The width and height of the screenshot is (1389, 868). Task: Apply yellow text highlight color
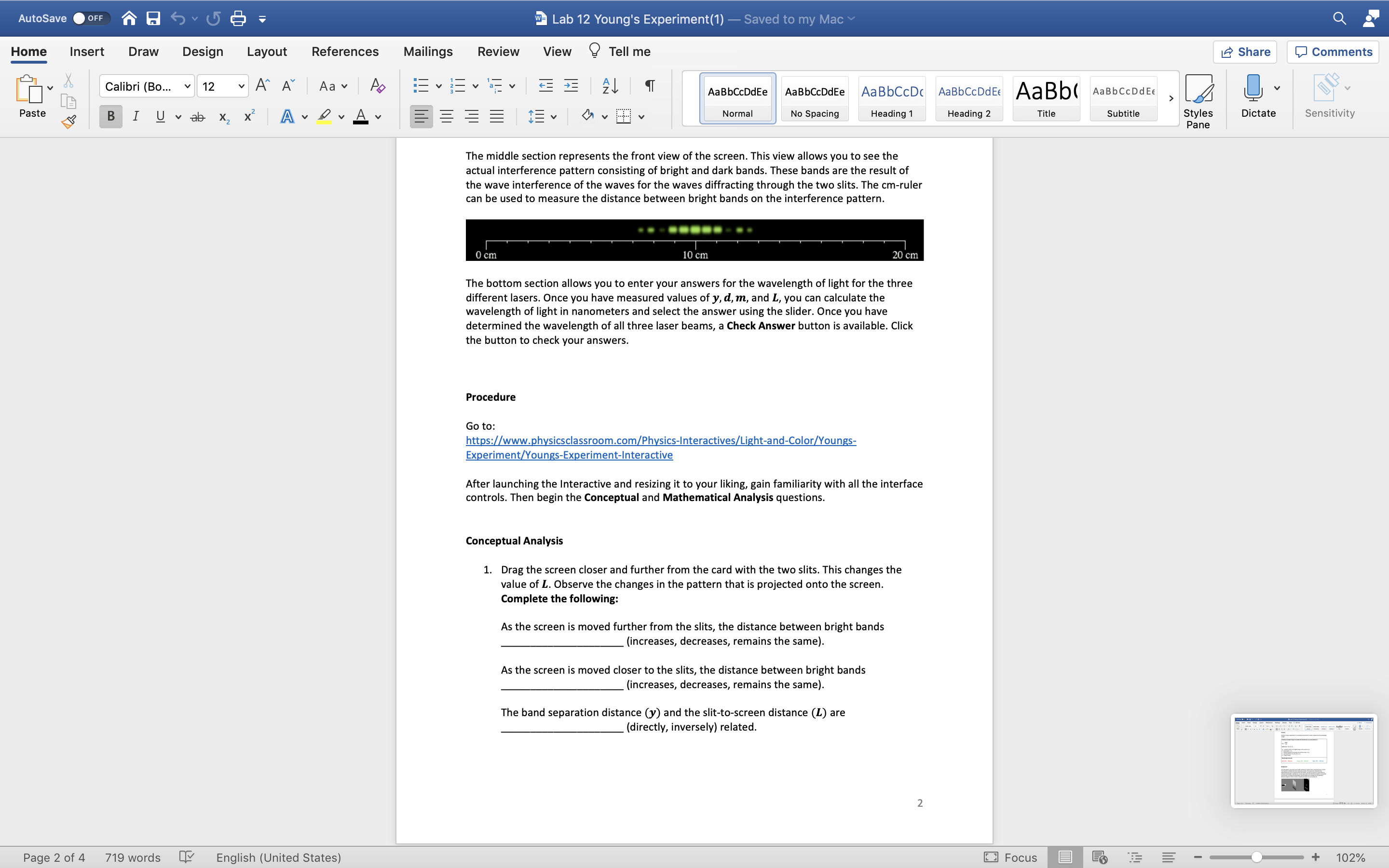[324, 117]
